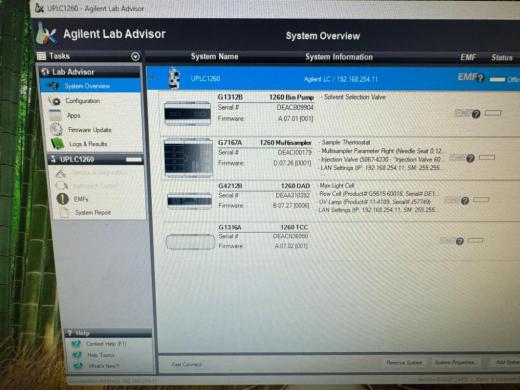Click the Service & Diagnostics wrench icon
The width and height of the screenshot is (520, 390).
click(x=61, y=173)
